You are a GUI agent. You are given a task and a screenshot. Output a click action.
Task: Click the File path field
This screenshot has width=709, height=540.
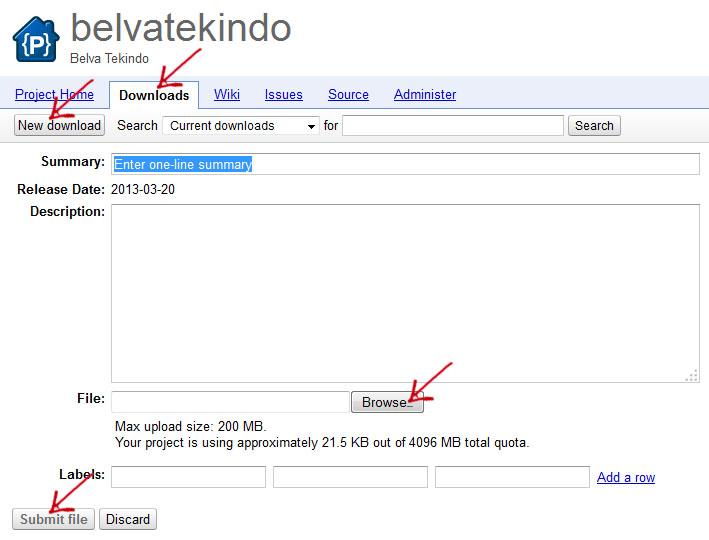230,402
